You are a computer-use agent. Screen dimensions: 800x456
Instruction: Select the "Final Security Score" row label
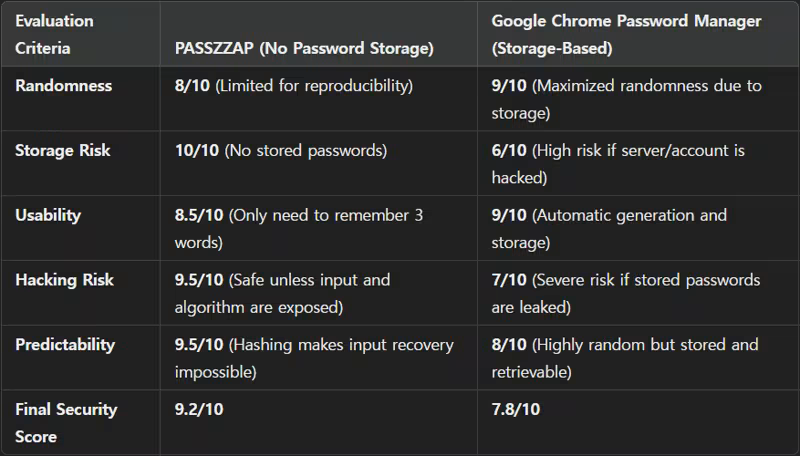tap(66, 423)
